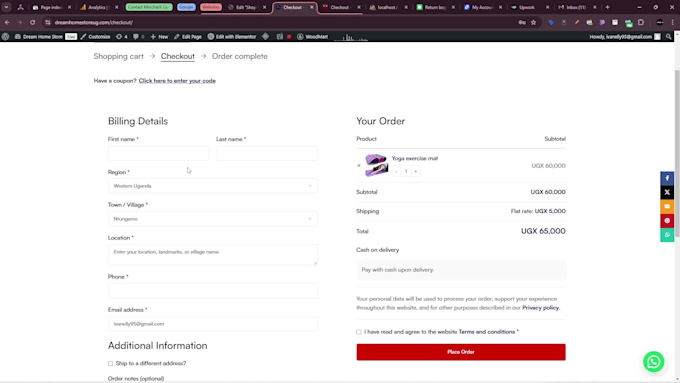680x383 pixels.
Task: Click the WordPress logo in admin bar
Action: [5, 37]
